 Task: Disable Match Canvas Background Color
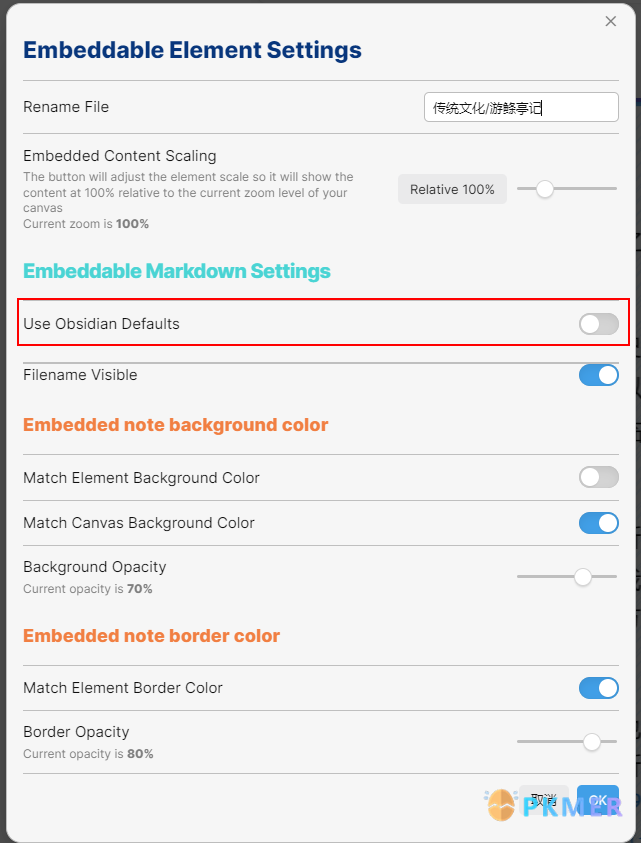(x=599, y=523)
